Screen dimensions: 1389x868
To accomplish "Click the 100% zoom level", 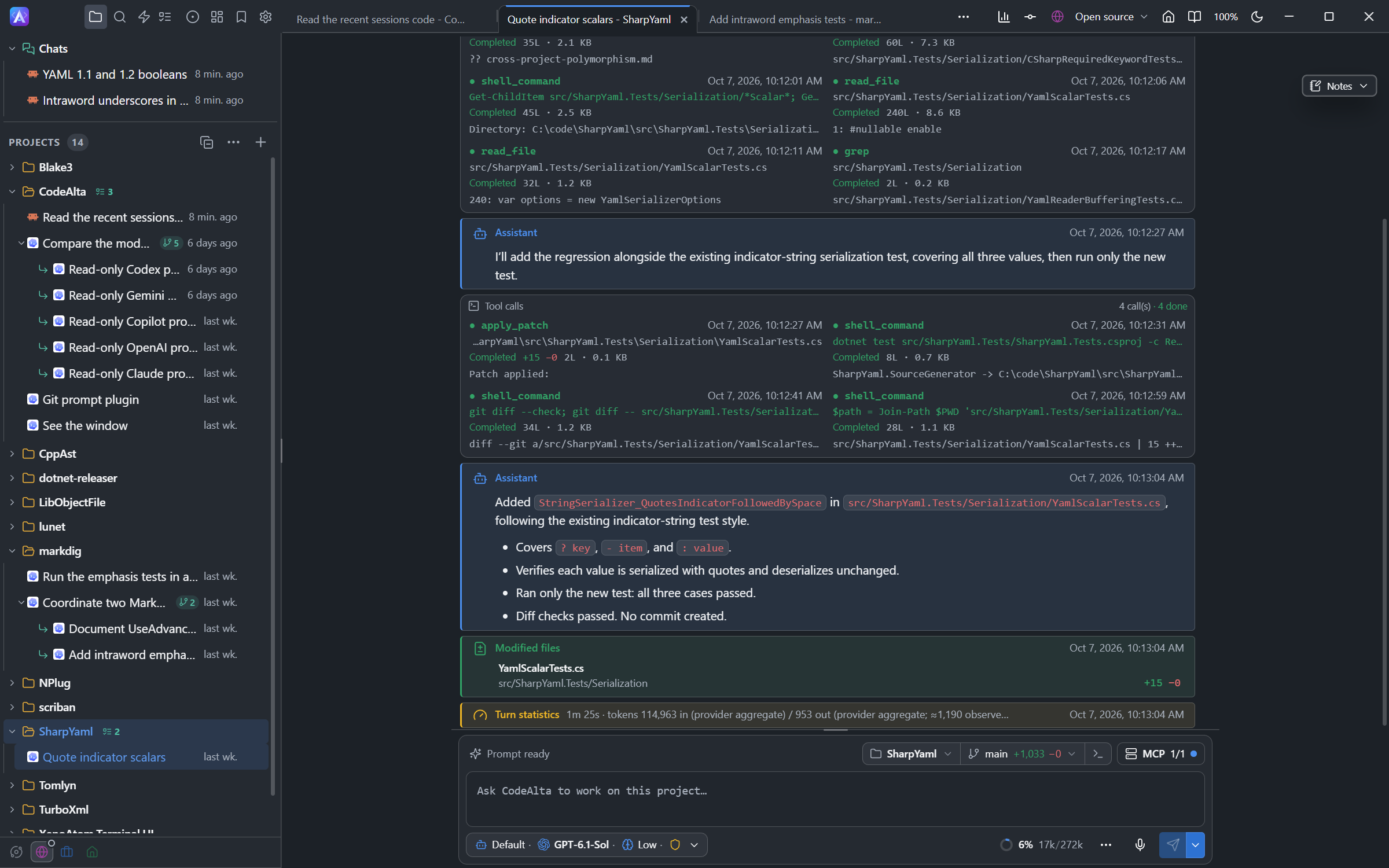I will point(1226,17).
